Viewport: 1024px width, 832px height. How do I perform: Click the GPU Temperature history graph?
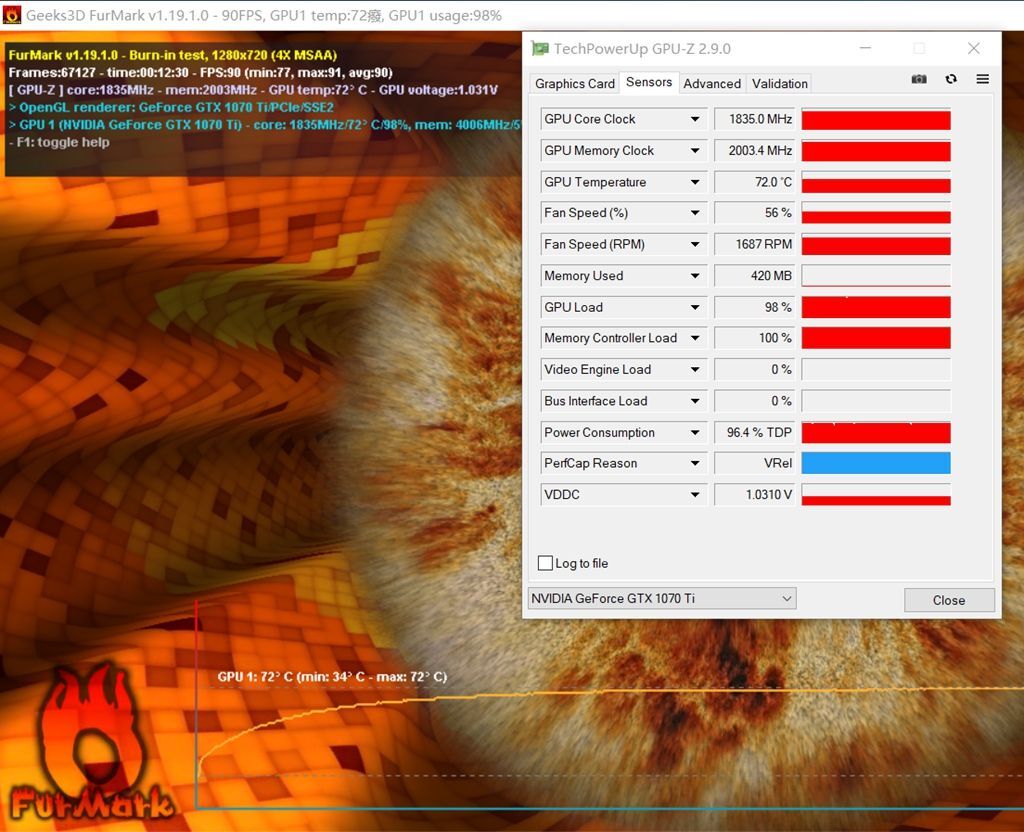click(x=876, y=182)
